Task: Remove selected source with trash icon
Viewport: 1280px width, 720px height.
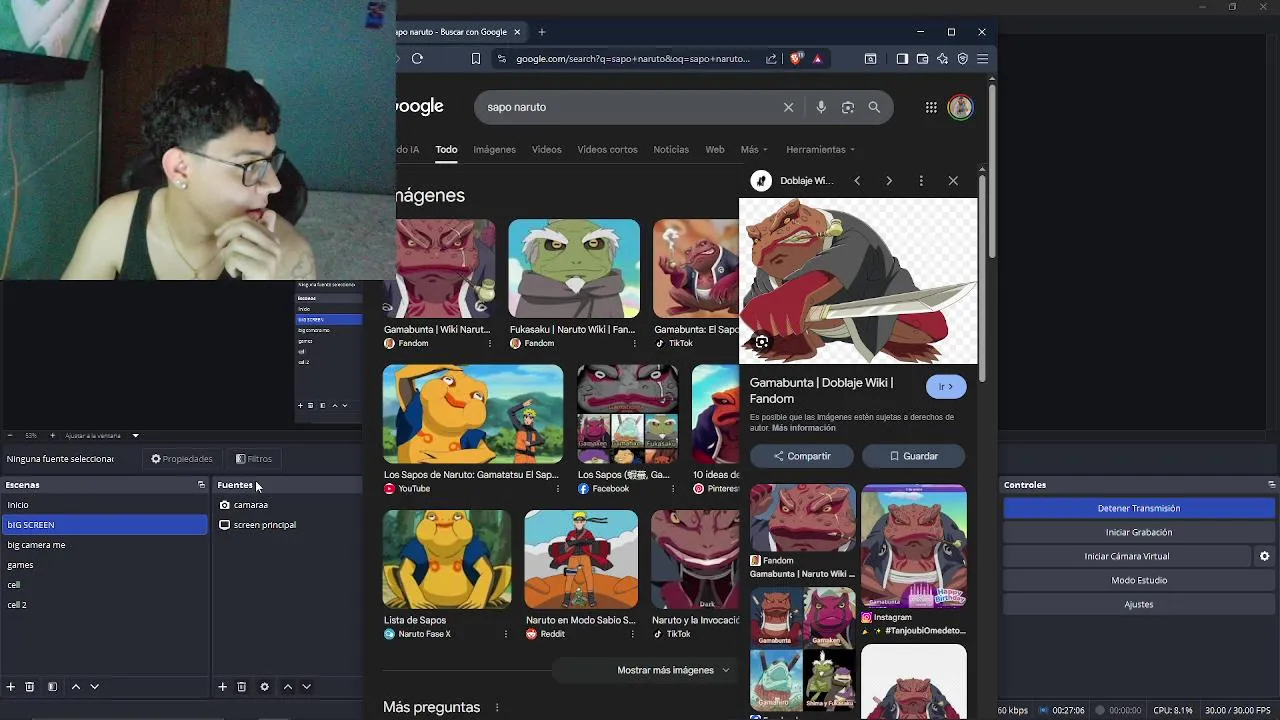Action: (x=241, y=687)
